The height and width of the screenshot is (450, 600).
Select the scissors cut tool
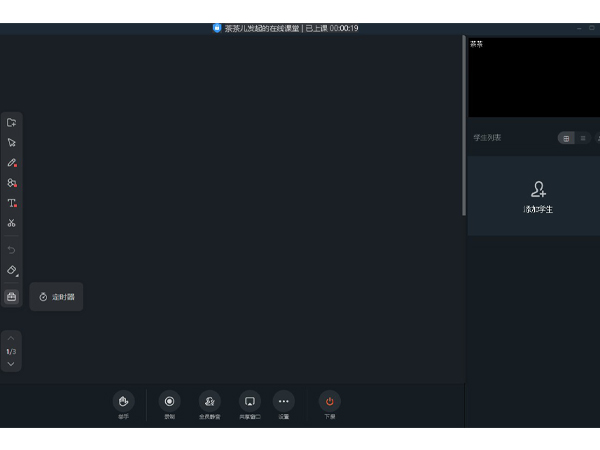point(11,223)
